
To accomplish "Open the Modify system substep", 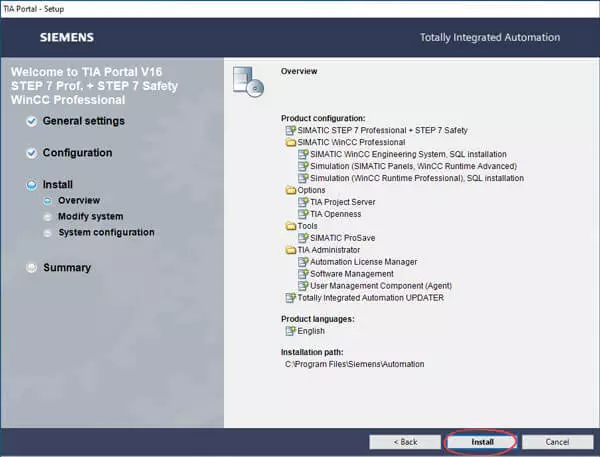I will click(90, 217).
